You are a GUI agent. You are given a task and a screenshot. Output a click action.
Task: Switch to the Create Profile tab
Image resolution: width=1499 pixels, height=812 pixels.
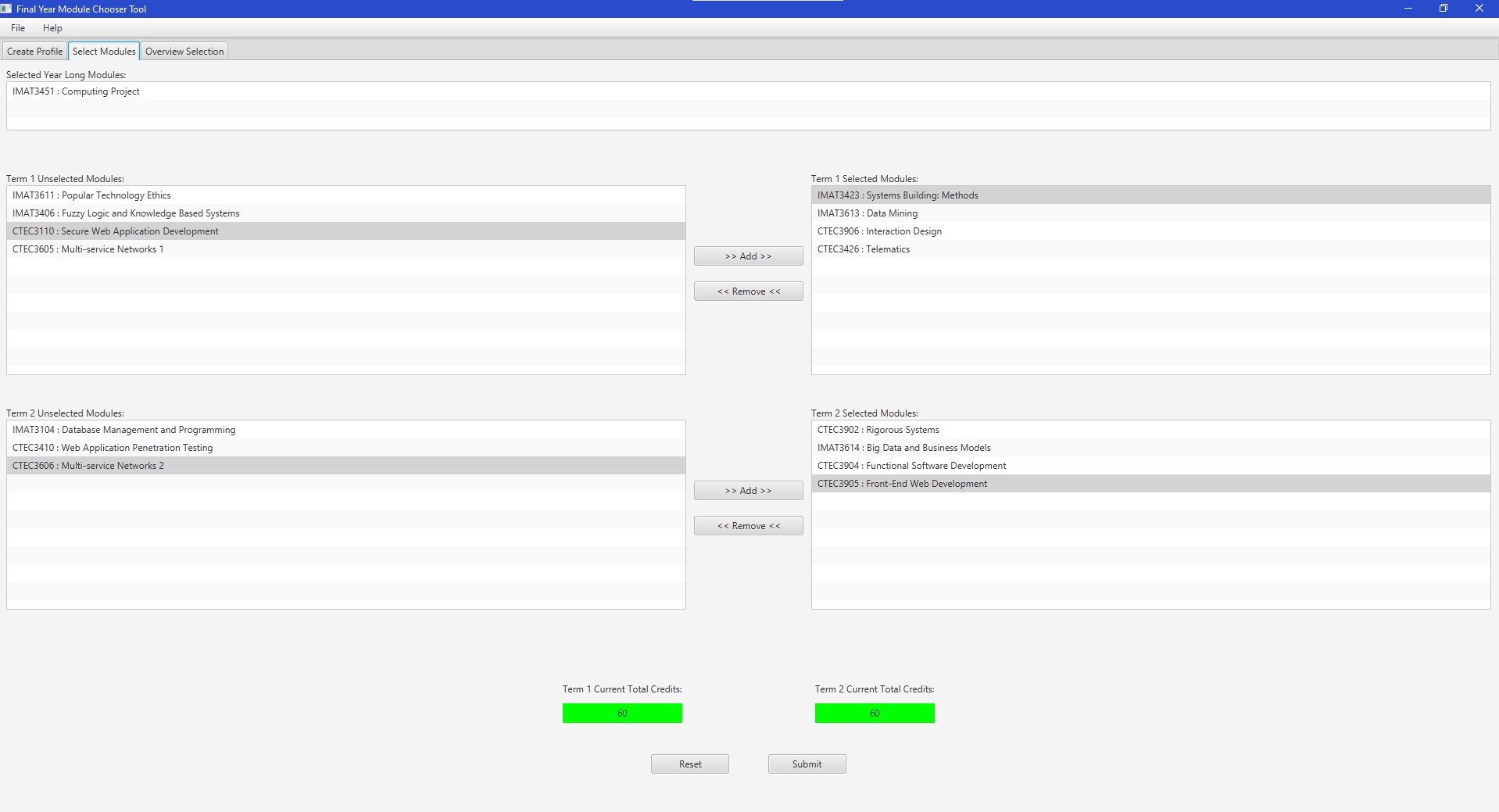click(x=34, y=52)
